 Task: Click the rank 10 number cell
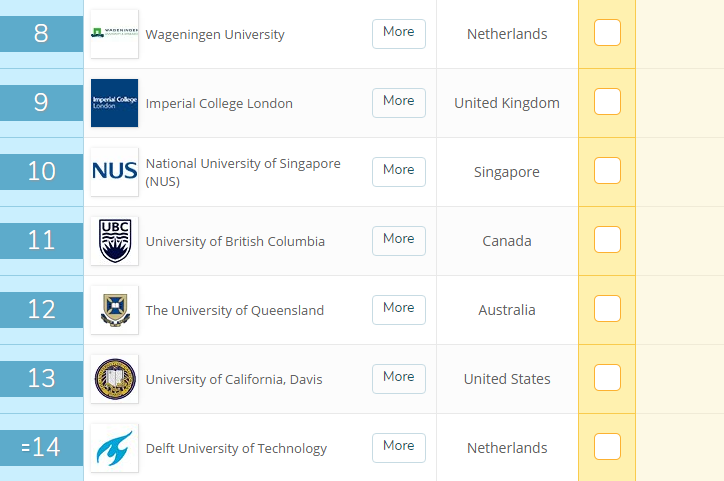41,172
